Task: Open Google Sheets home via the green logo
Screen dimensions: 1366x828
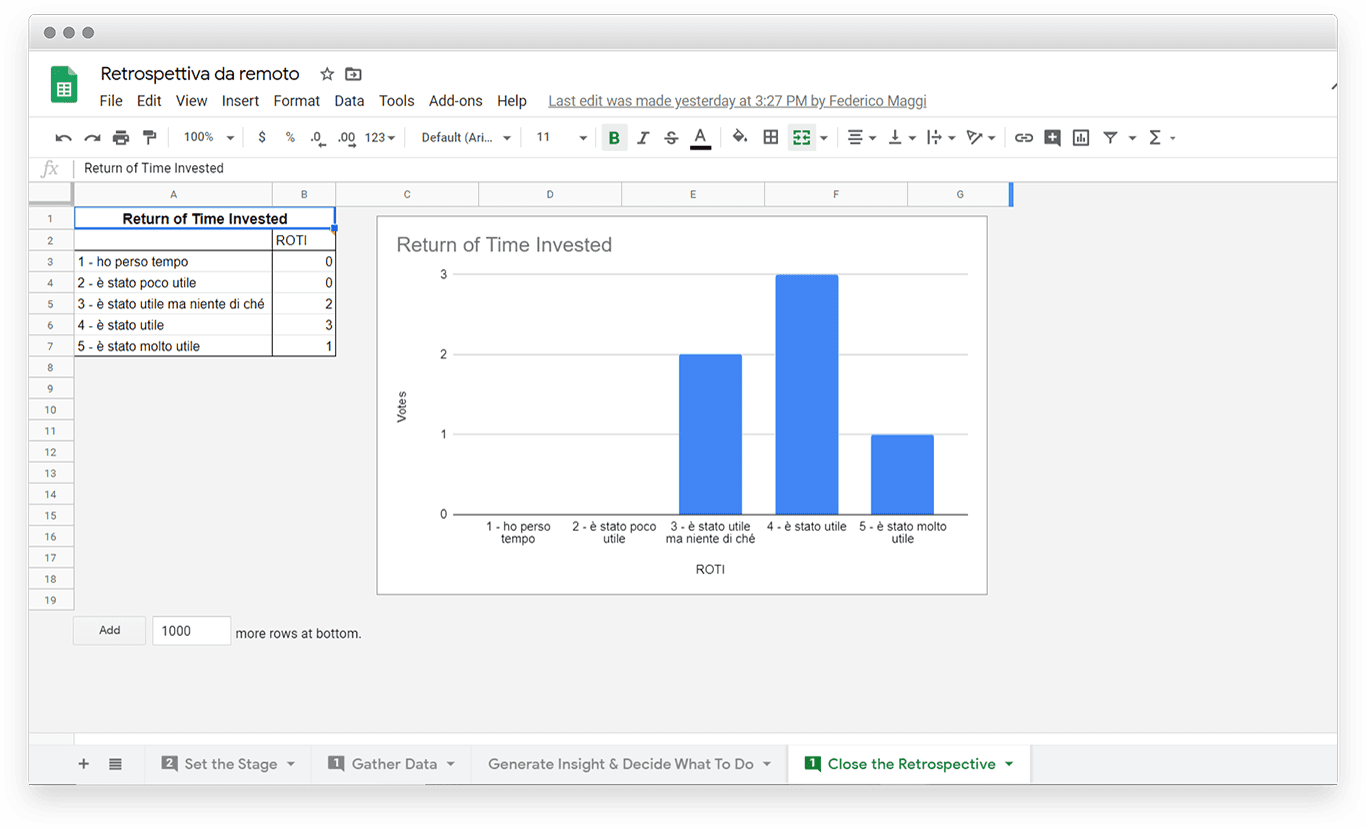Action: pyautogui.click(x=64, y=86)
